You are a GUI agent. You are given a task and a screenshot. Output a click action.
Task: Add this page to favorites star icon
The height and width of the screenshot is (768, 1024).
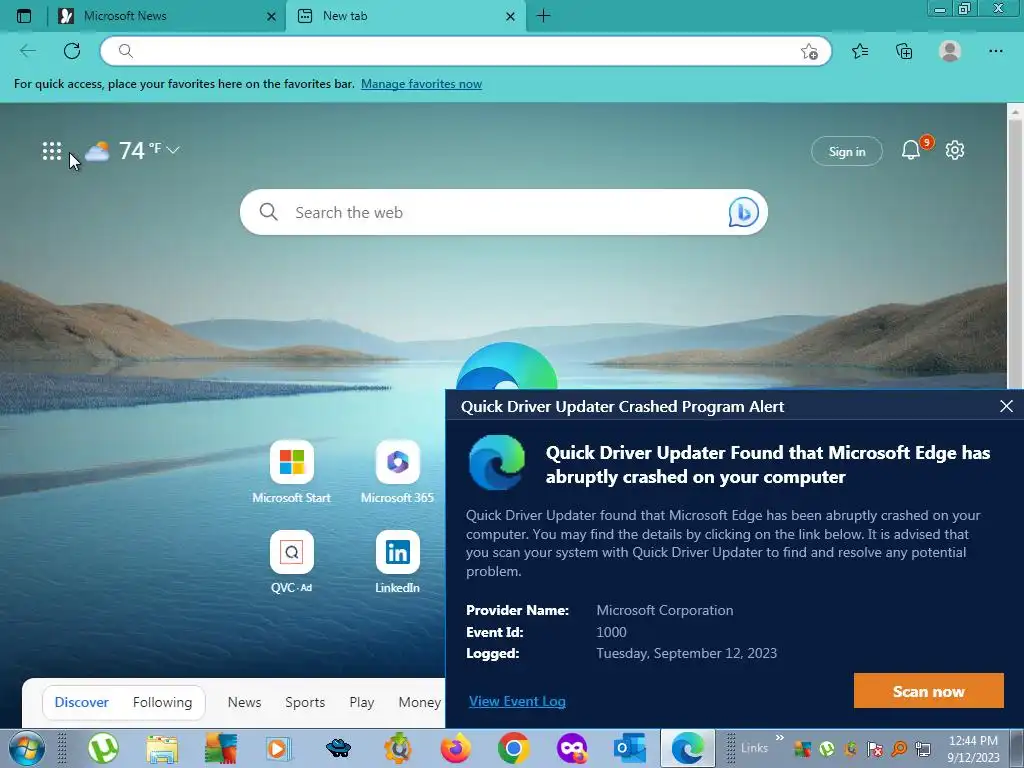click(x=809, y=52)
